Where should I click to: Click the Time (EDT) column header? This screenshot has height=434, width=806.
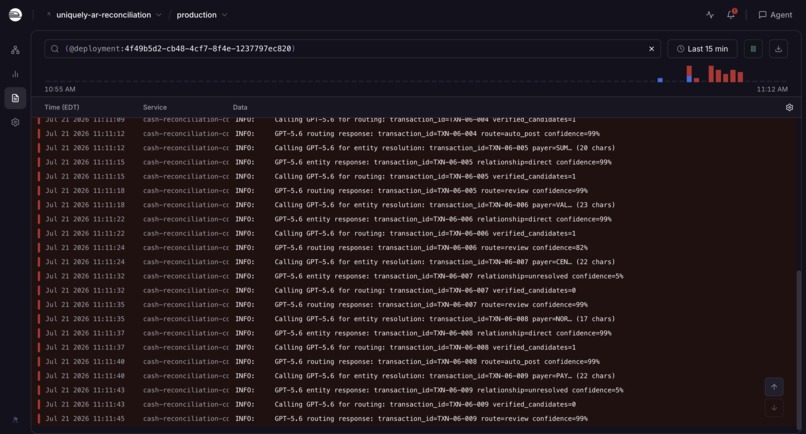click(x=62, y=107)
